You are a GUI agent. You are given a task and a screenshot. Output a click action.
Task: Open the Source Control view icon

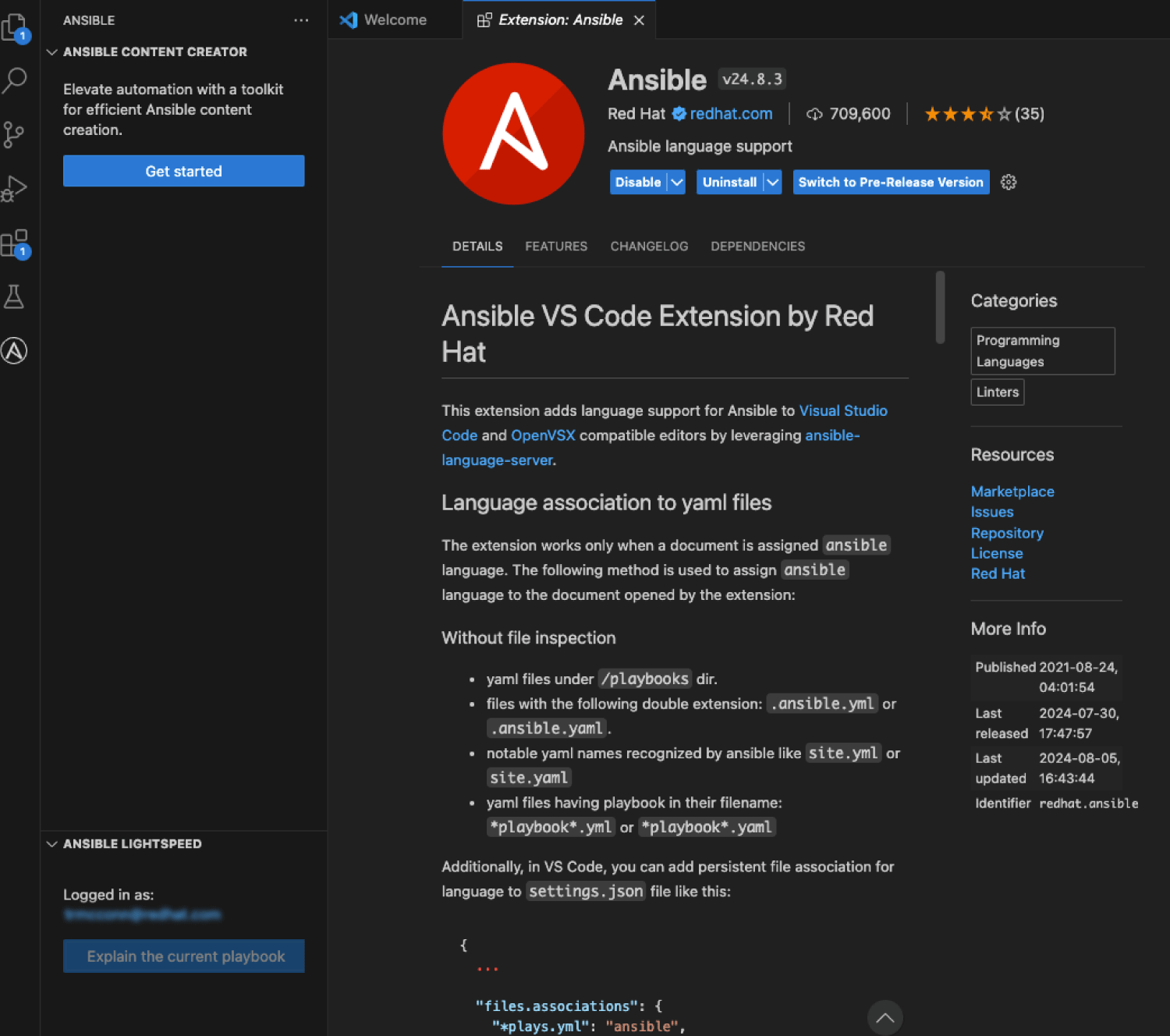(x=14, y=134)
